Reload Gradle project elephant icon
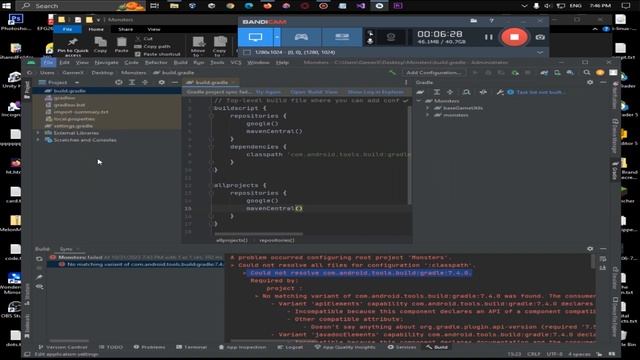Image resolution: width=640 pixels, height=360 pixels. [420, 92]
